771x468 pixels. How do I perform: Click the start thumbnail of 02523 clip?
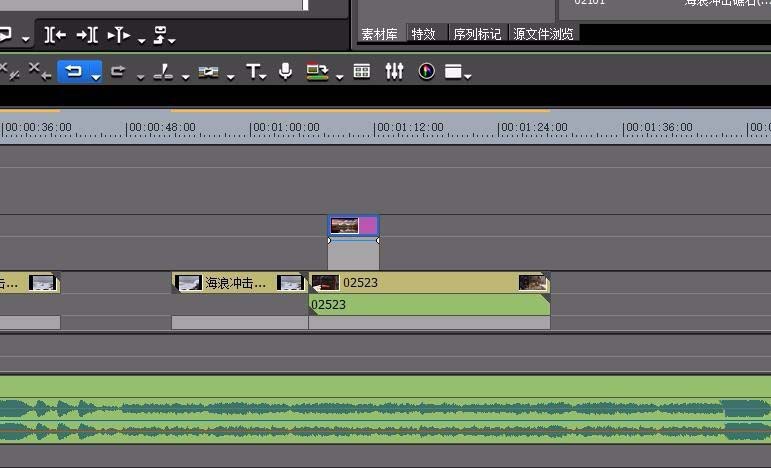[x=326, y=283]
